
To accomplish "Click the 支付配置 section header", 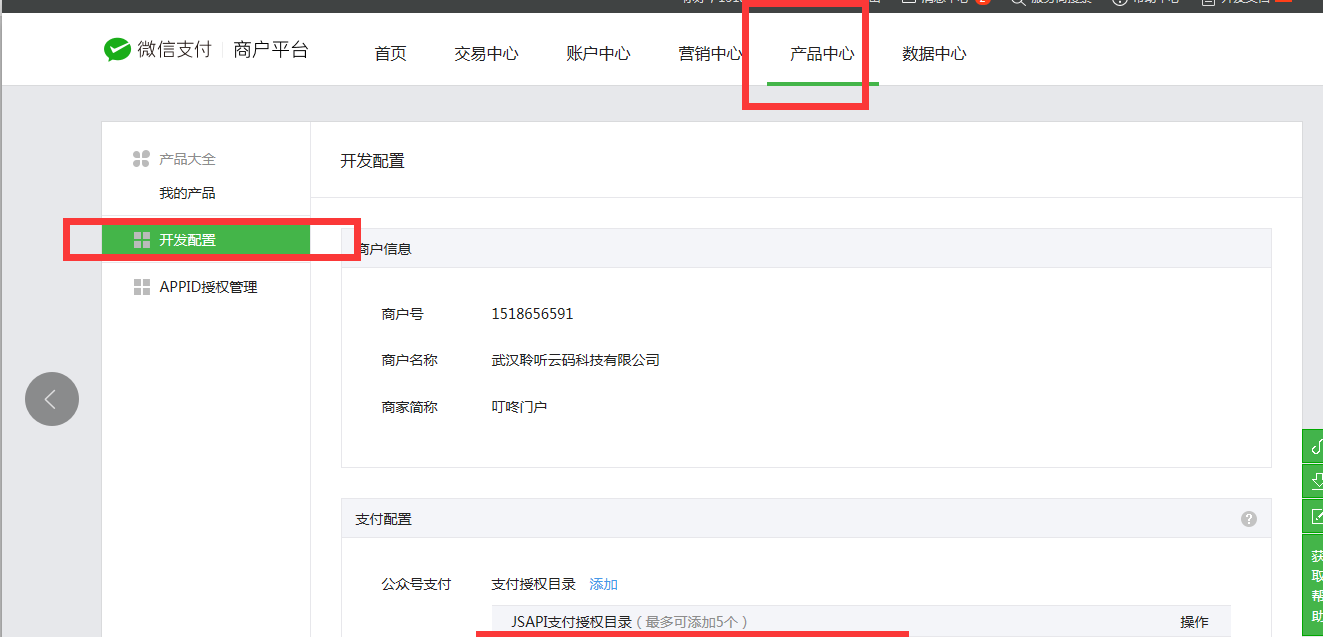I will click(x=806, y=519).
